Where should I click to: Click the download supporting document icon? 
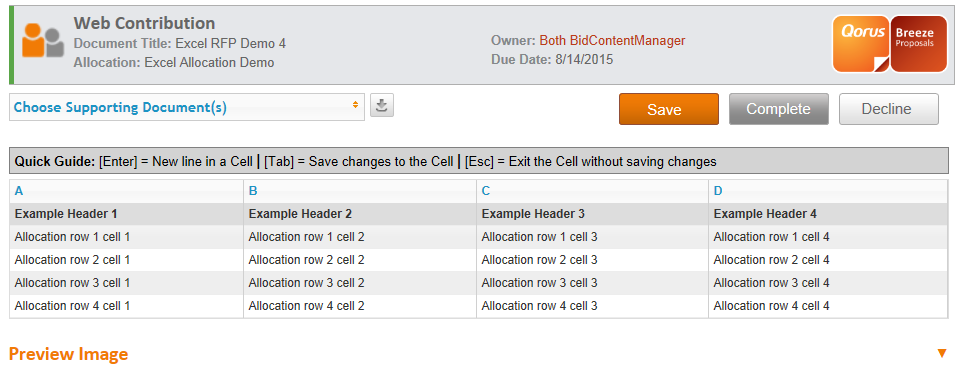[x=382, y=106]
